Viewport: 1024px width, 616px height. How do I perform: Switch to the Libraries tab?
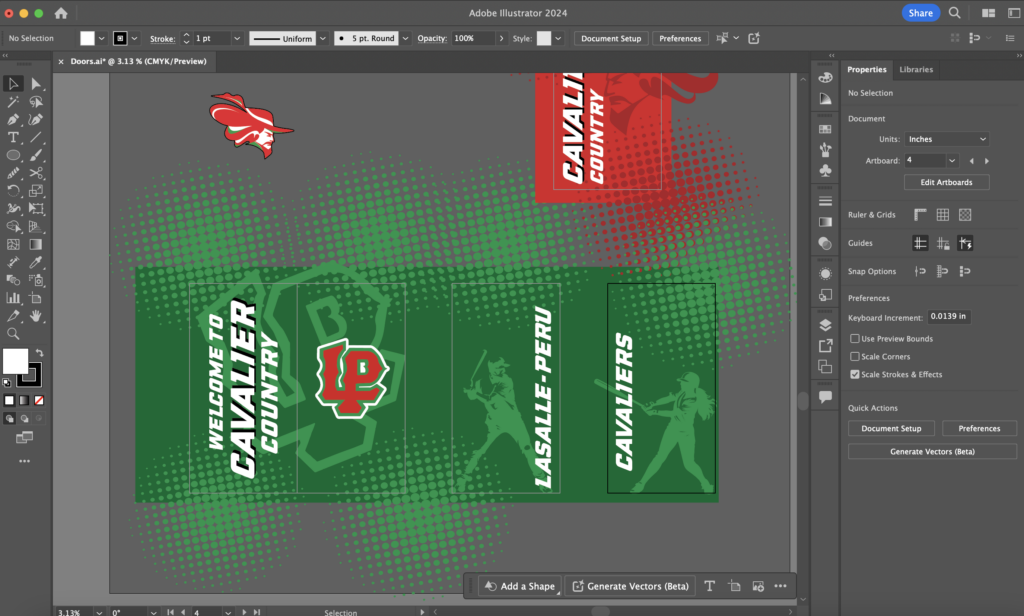916,69
